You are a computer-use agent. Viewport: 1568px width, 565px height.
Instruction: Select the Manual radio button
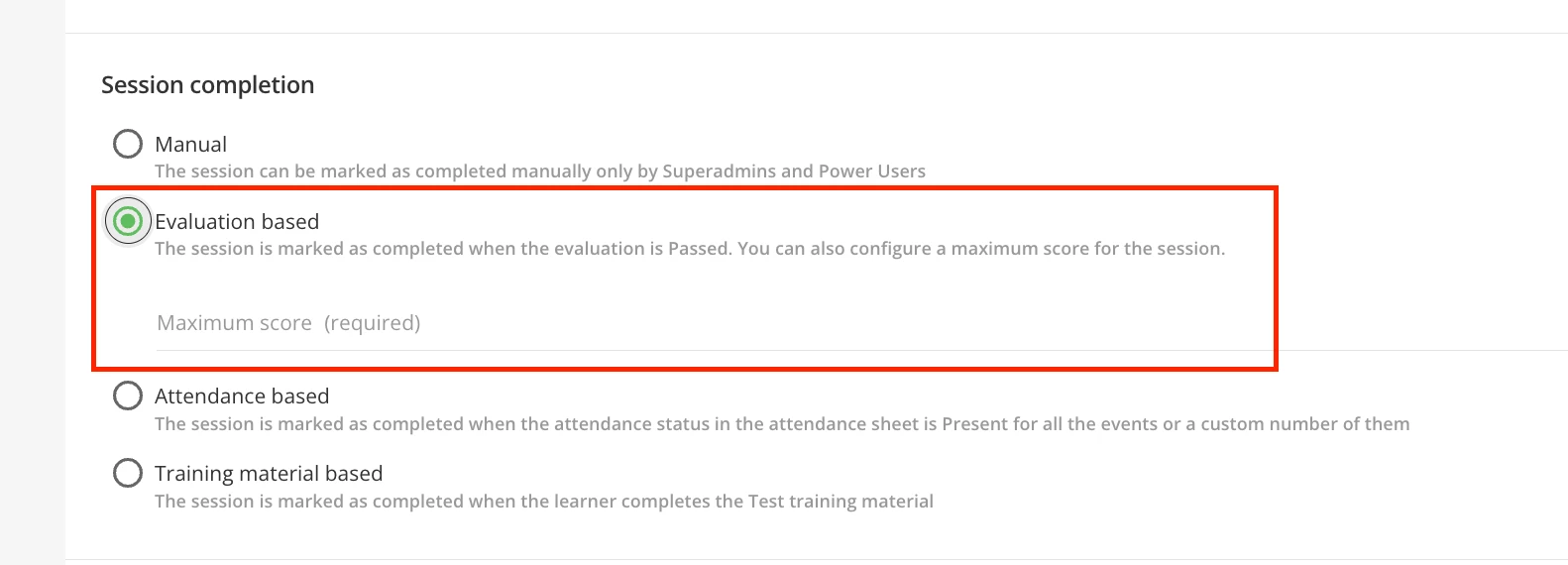pos(128,144)
